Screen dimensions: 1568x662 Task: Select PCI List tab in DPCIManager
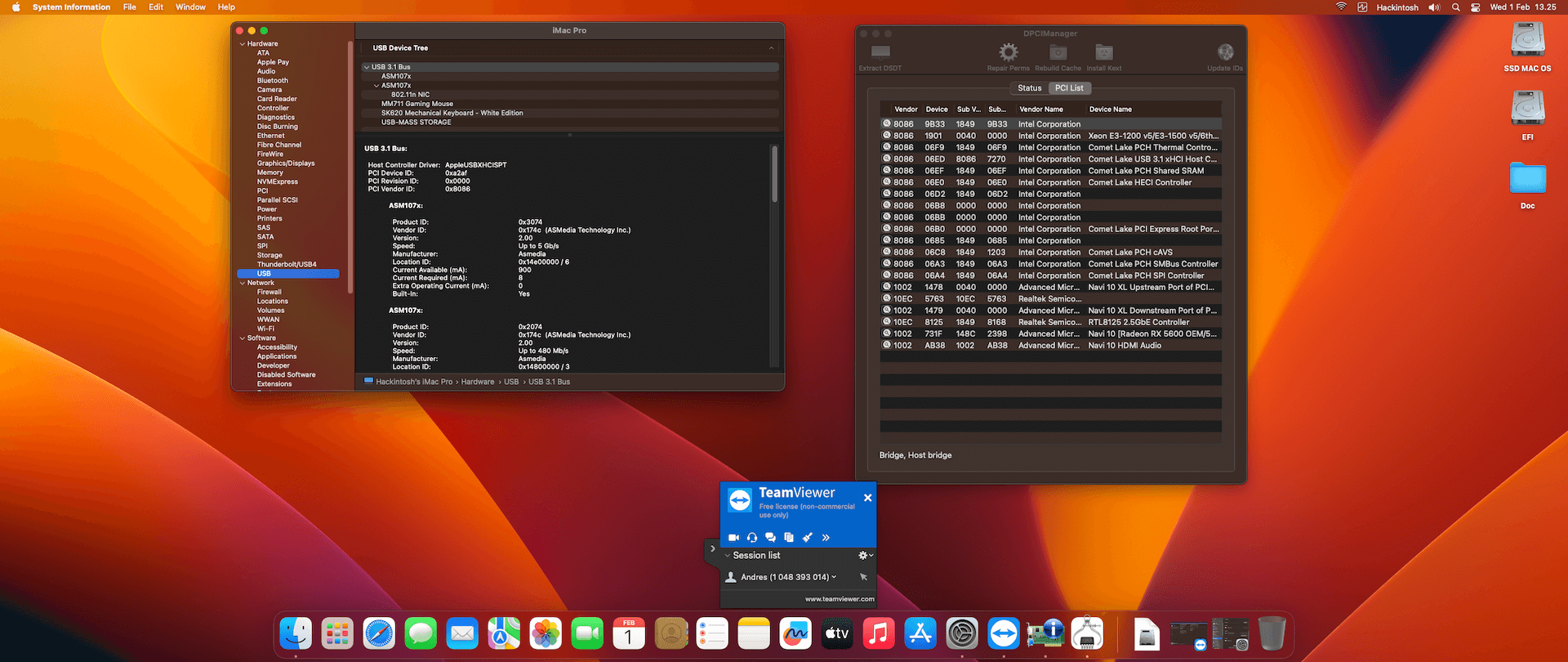tap(1069, 88)
